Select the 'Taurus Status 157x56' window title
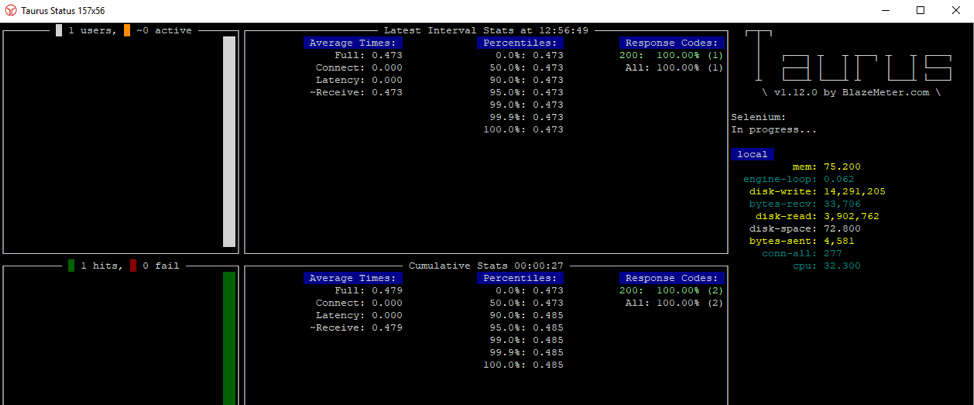The image size is (974, 405). 63,10
